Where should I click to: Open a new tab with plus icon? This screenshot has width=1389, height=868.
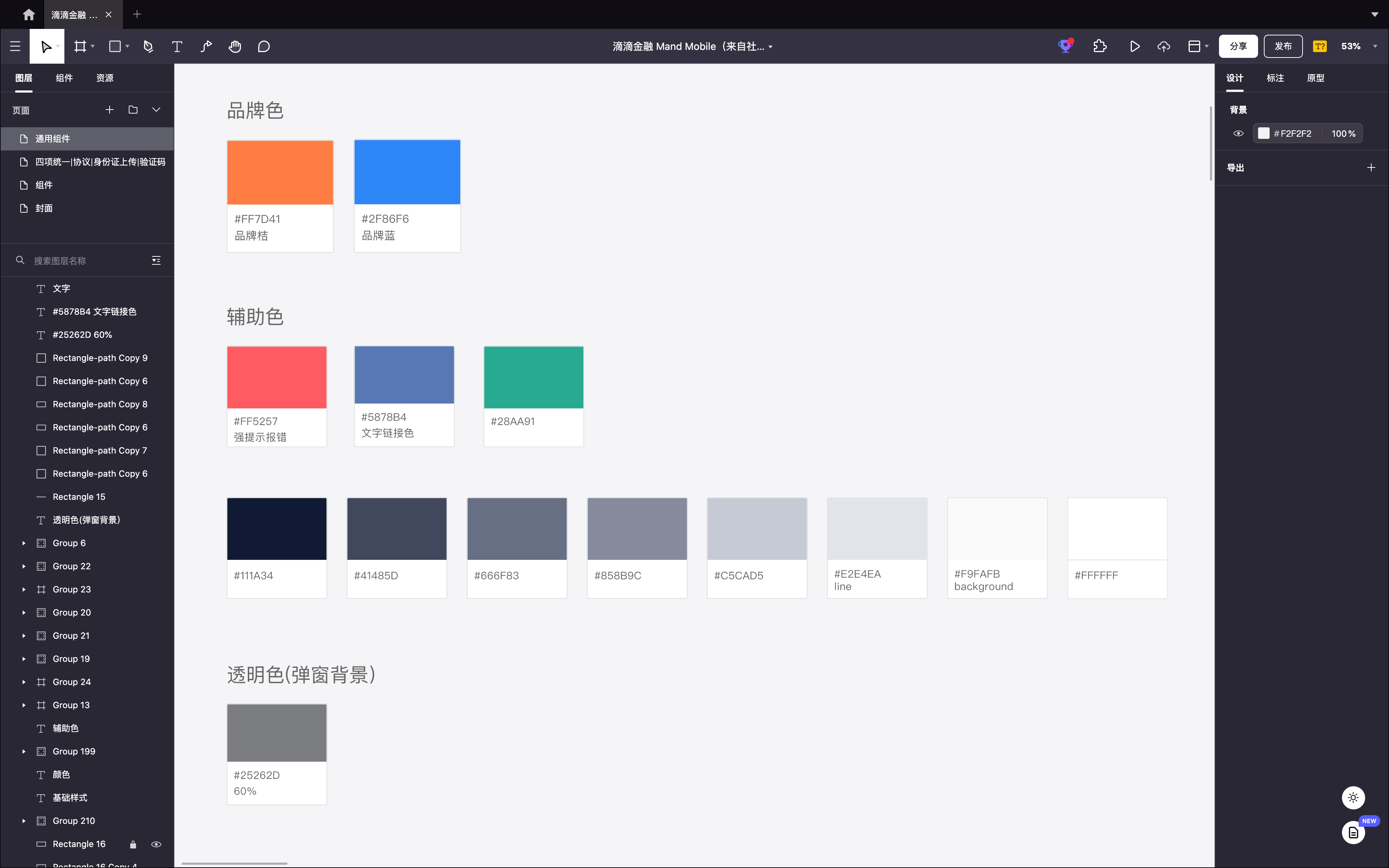(137, 14)
